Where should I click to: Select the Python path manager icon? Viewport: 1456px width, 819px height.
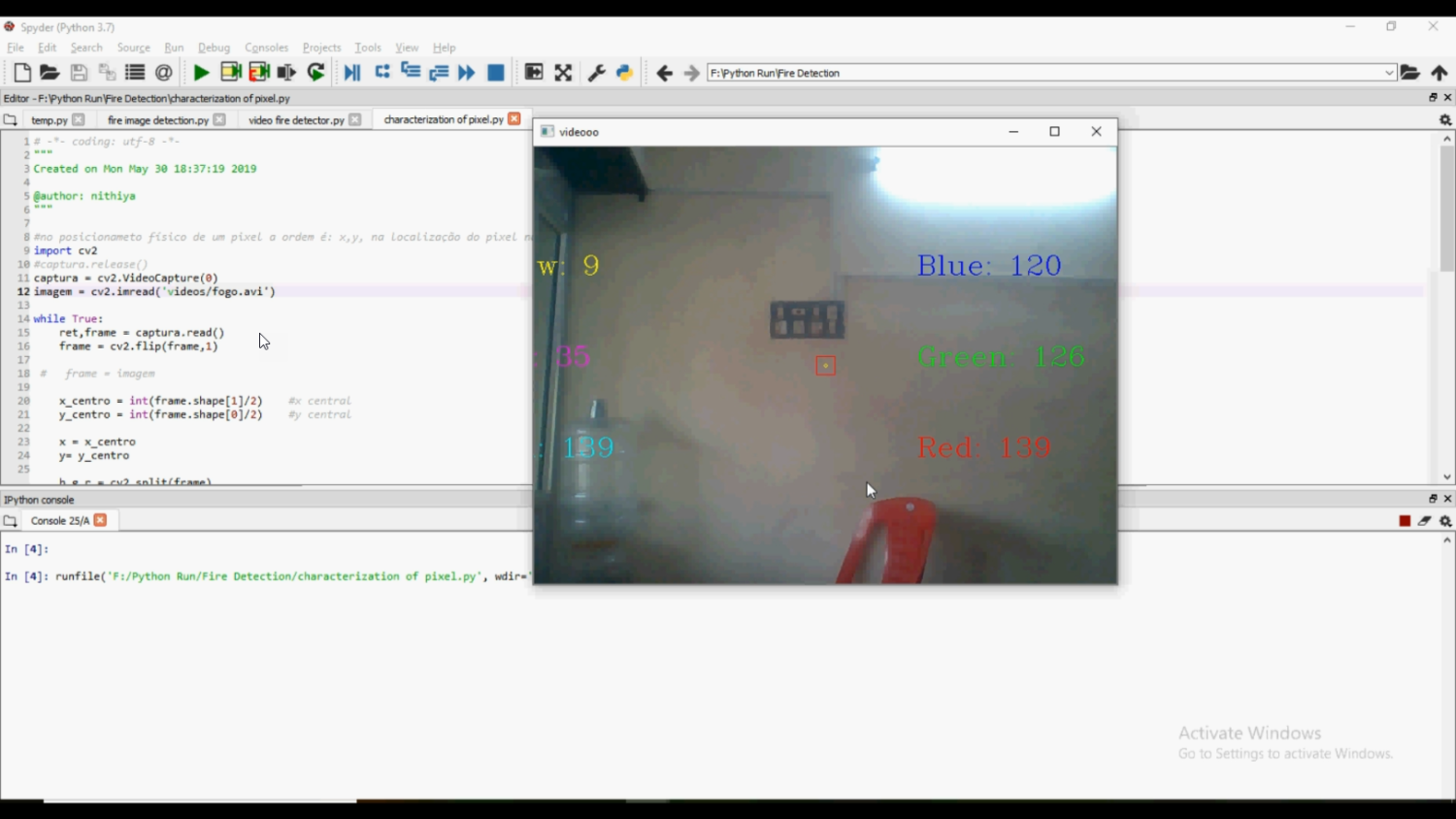pos(624,72)
